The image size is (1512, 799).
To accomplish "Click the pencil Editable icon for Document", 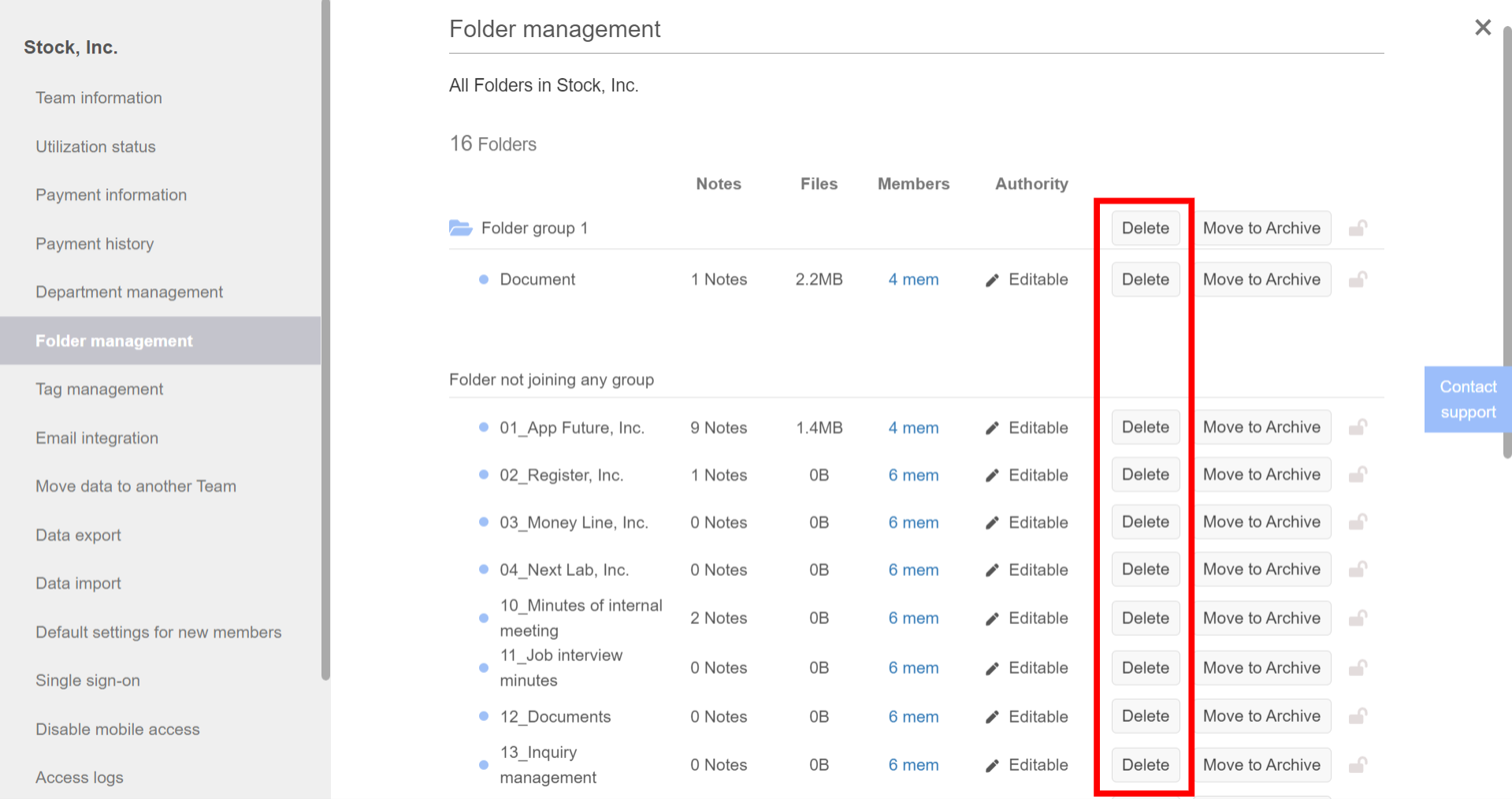I will point(991,279).
